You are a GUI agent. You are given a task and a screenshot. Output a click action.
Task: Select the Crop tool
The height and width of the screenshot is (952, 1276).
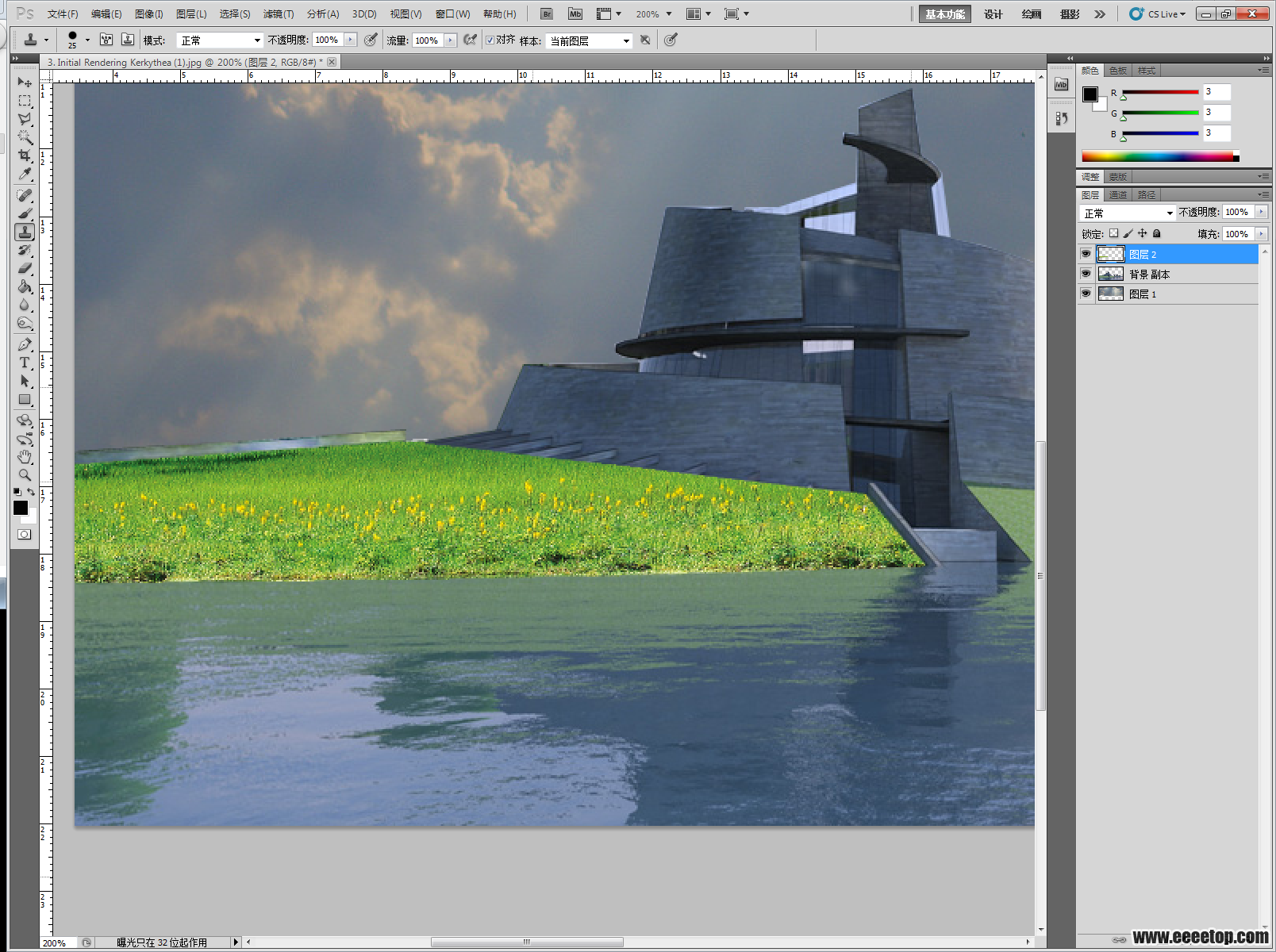click(25, 155)
